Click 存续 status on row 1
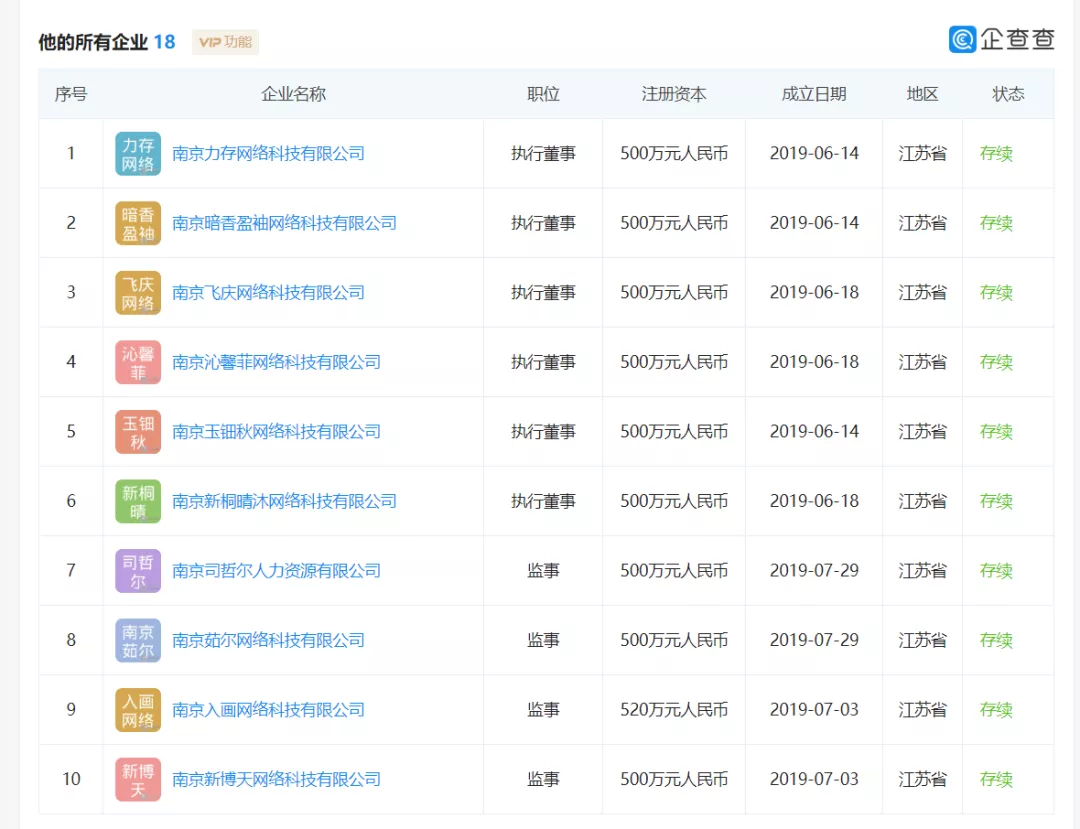The width and height of the screenshot is (1080, 829). point(997,153)
